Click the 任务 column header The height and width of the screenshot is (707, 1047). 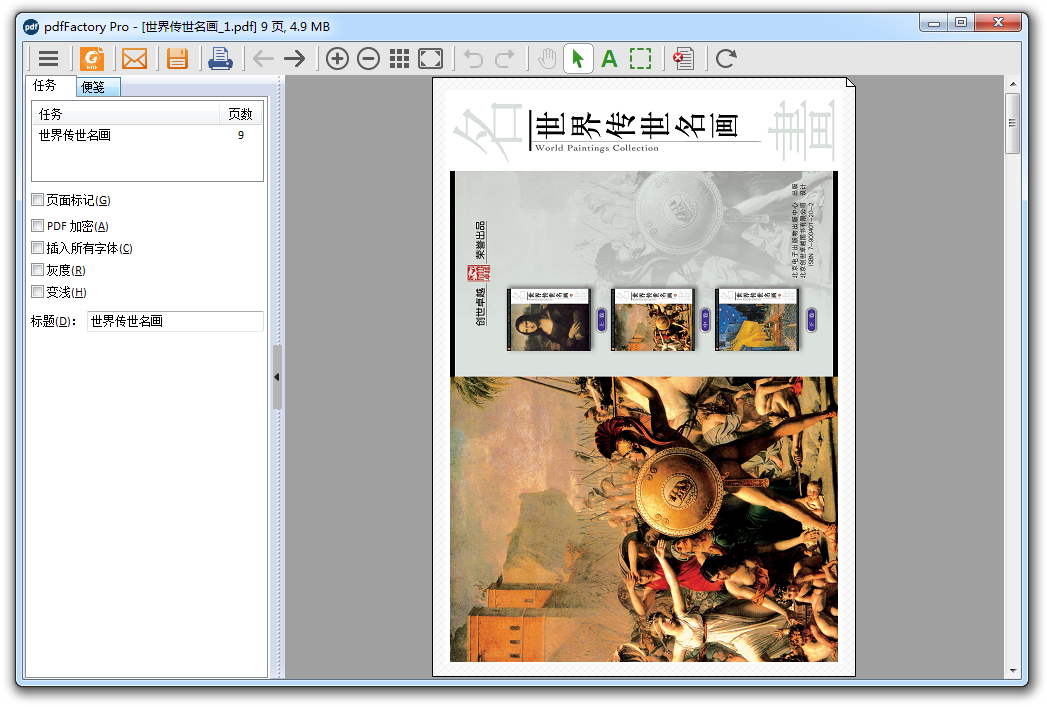click(126, 114)
